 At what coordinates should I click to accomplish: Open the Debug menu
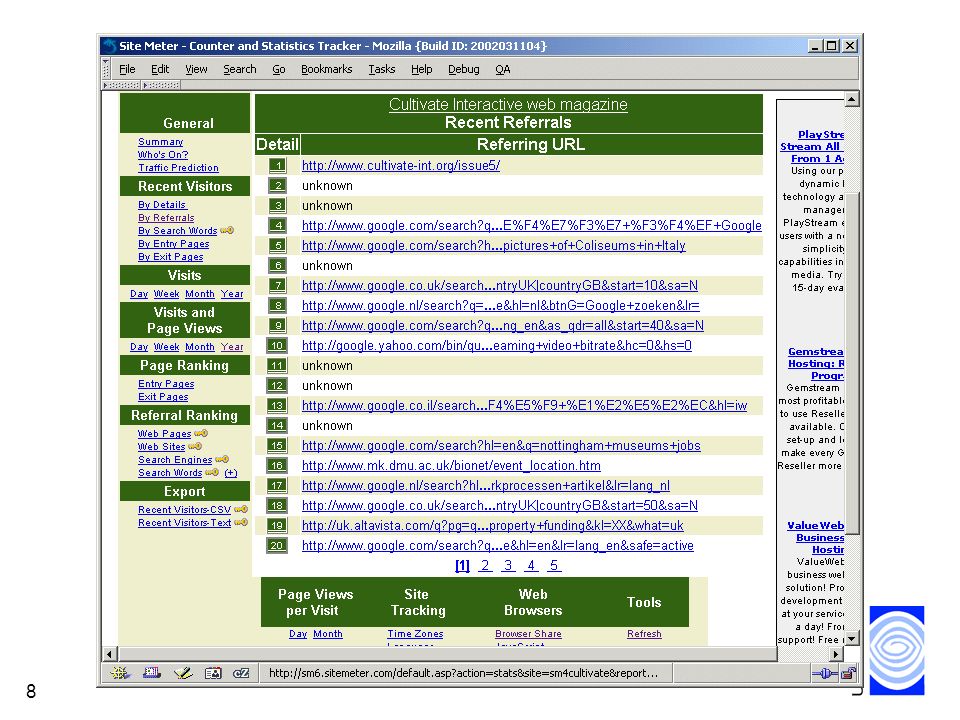point(463,69)
